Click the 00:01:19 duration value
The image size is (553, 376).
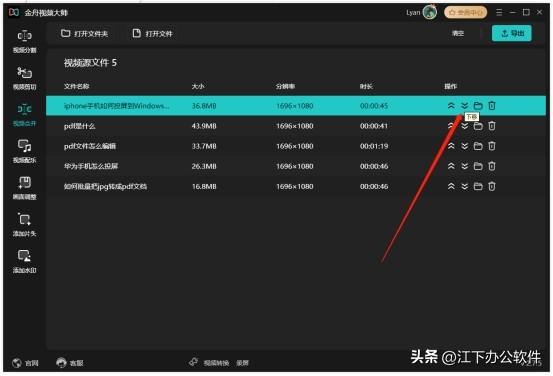click(x=374, y=146)
